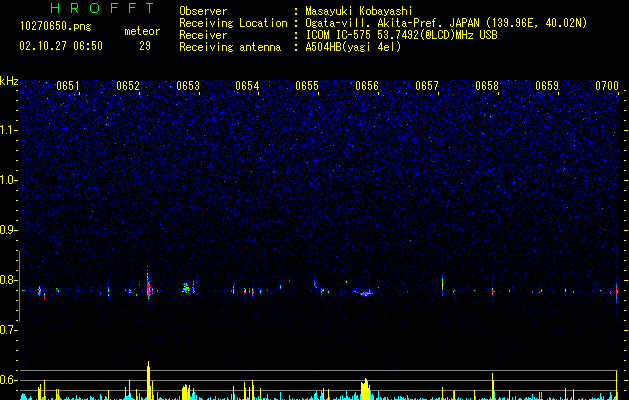The image size is (629, 400).
Task: Click the 0.7 kHz axis label
Action: pyautogui.click(x=9, y=330)
